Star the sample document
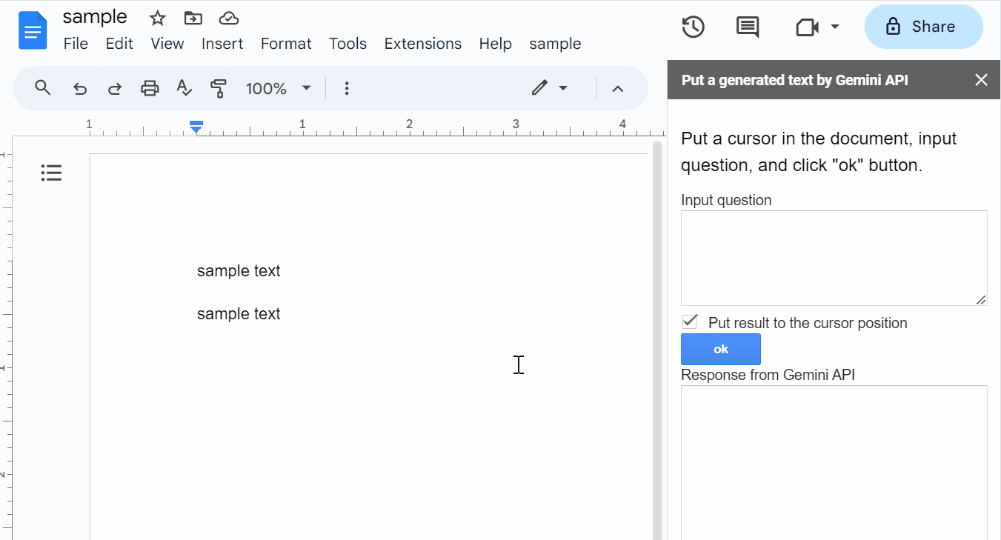The height and width of the screenshot is (540, 1001). pos(157,18)
